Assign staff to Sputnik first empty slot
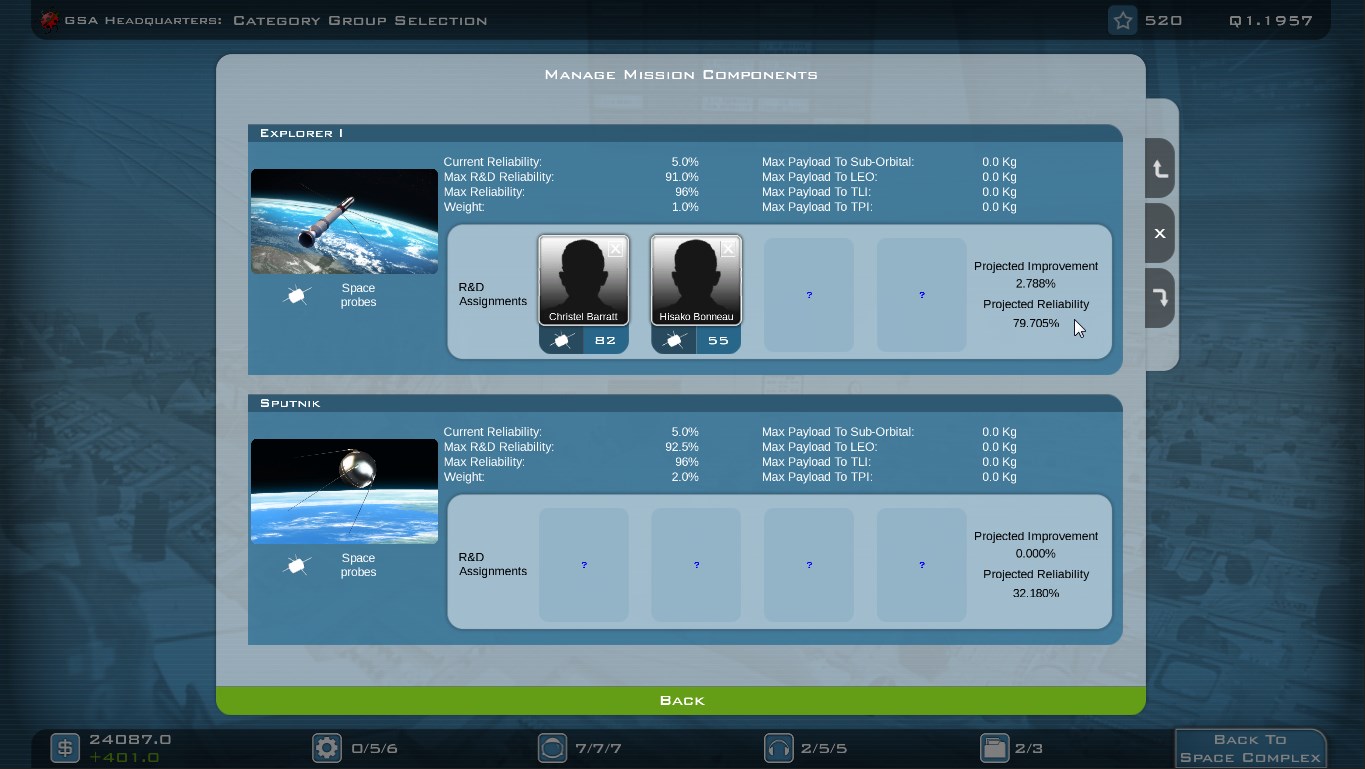Viewport: 1365px width, 769px height. click(584, 565)
